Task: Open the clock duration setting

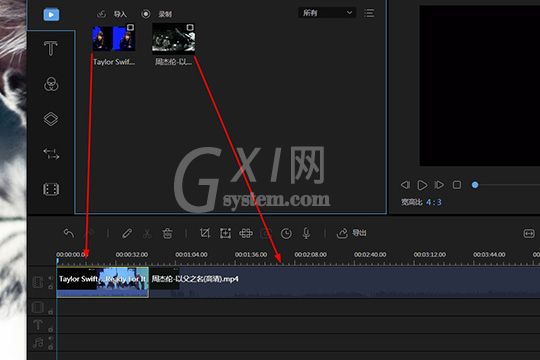Action: [x=286, y=233]
